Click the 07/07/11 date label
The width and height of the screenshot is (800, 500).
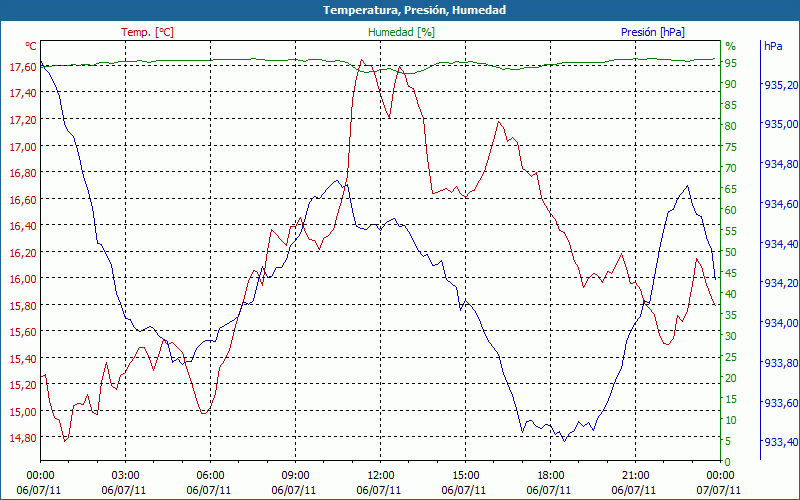(x=718, y=490)
